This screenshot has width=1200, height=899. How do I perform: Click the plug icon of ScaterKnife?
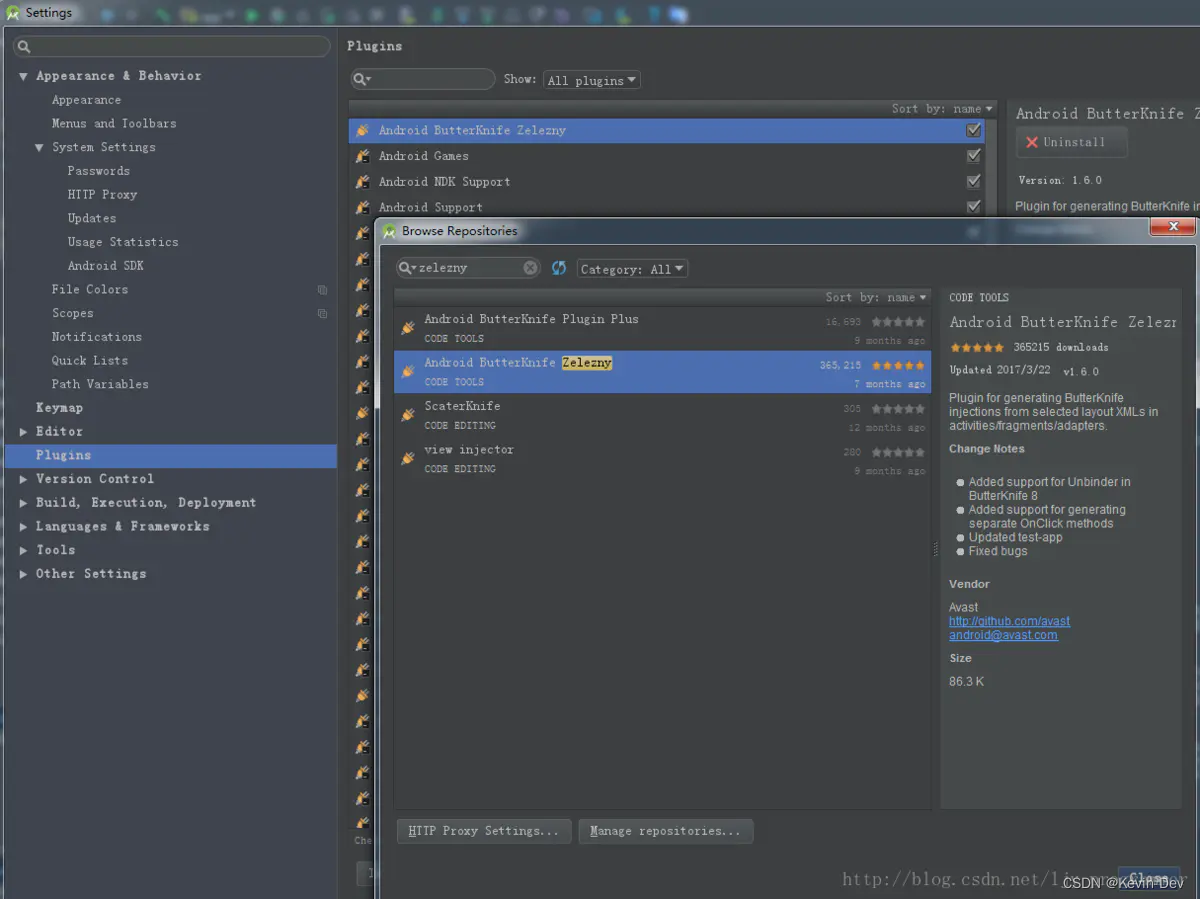[x=407, y=415]
